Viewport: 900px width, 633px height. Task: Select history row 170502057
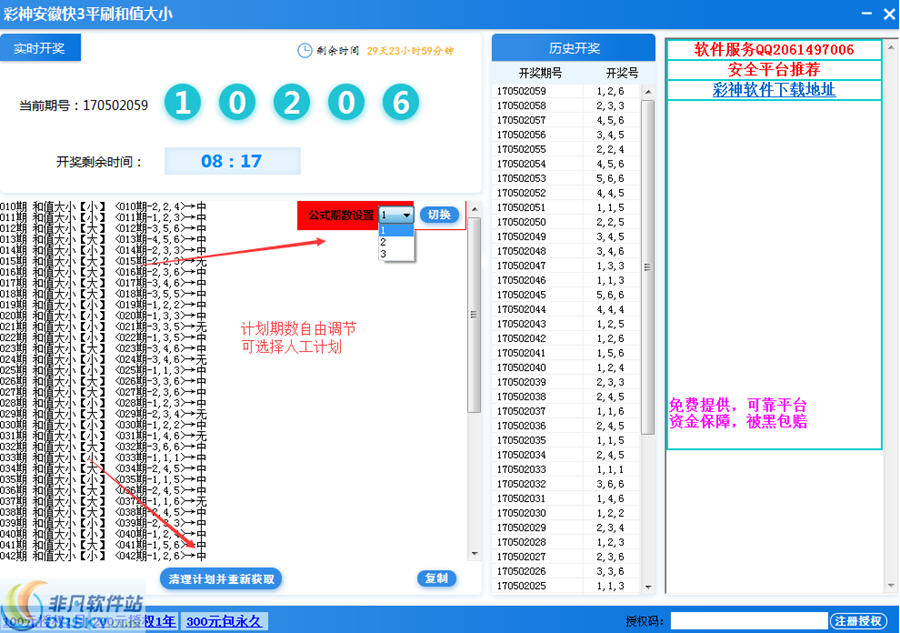coord(567,121)
